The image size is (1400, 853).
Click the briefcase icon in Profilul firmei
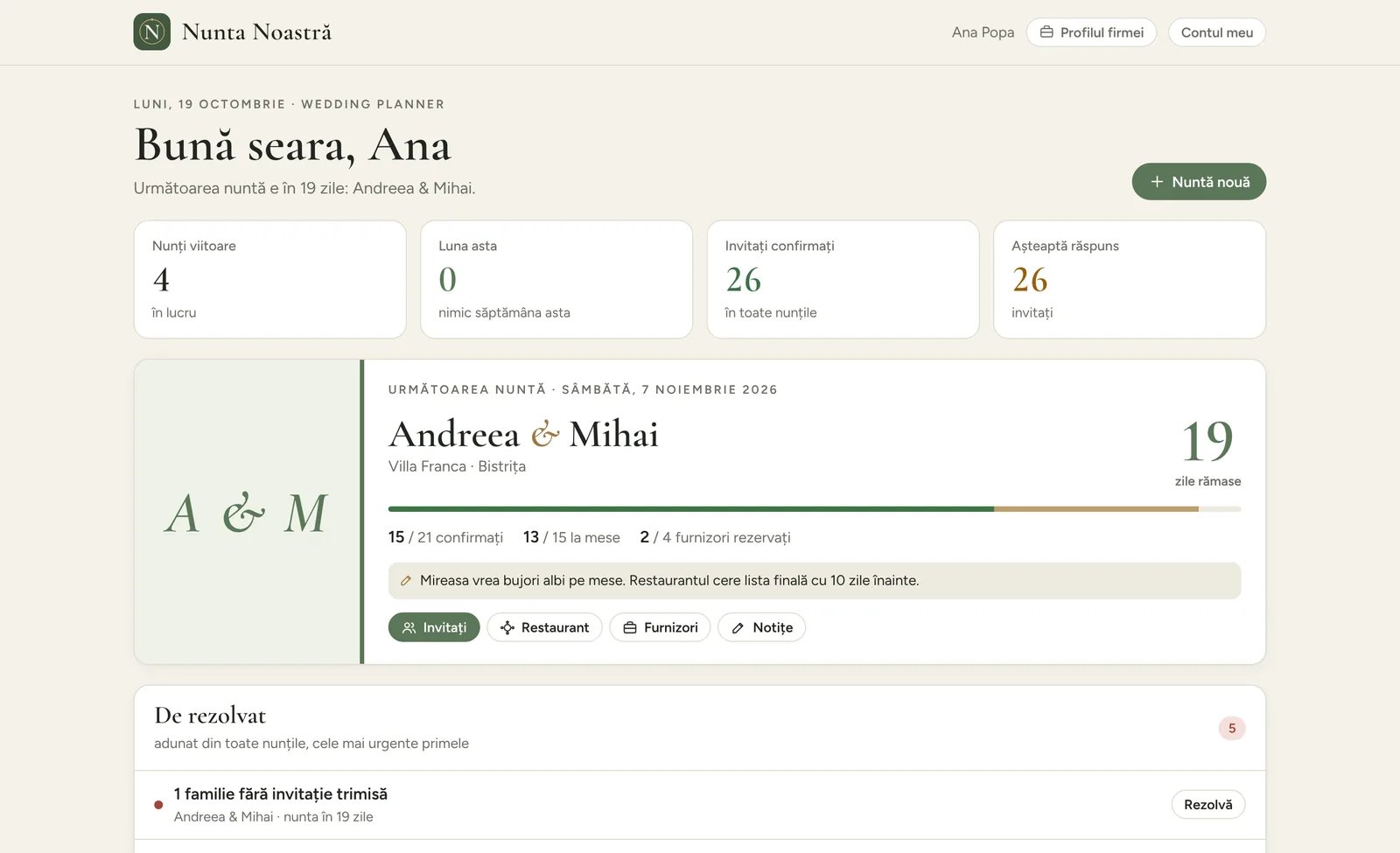point(1046,32)
